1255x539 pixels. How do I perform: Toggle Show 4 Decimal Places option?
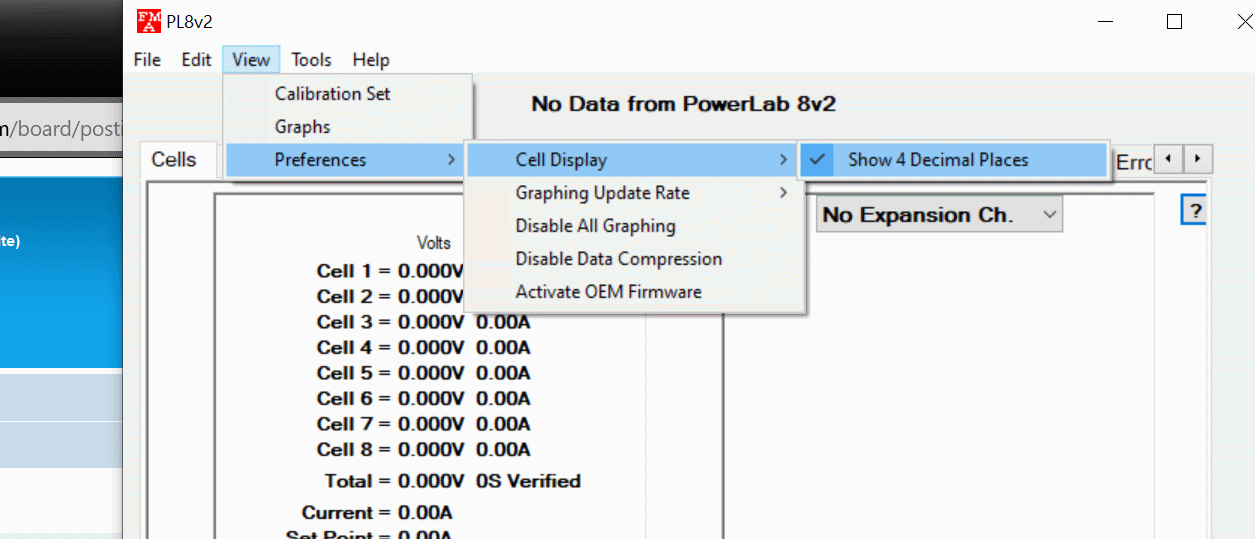tap(937, 160)
